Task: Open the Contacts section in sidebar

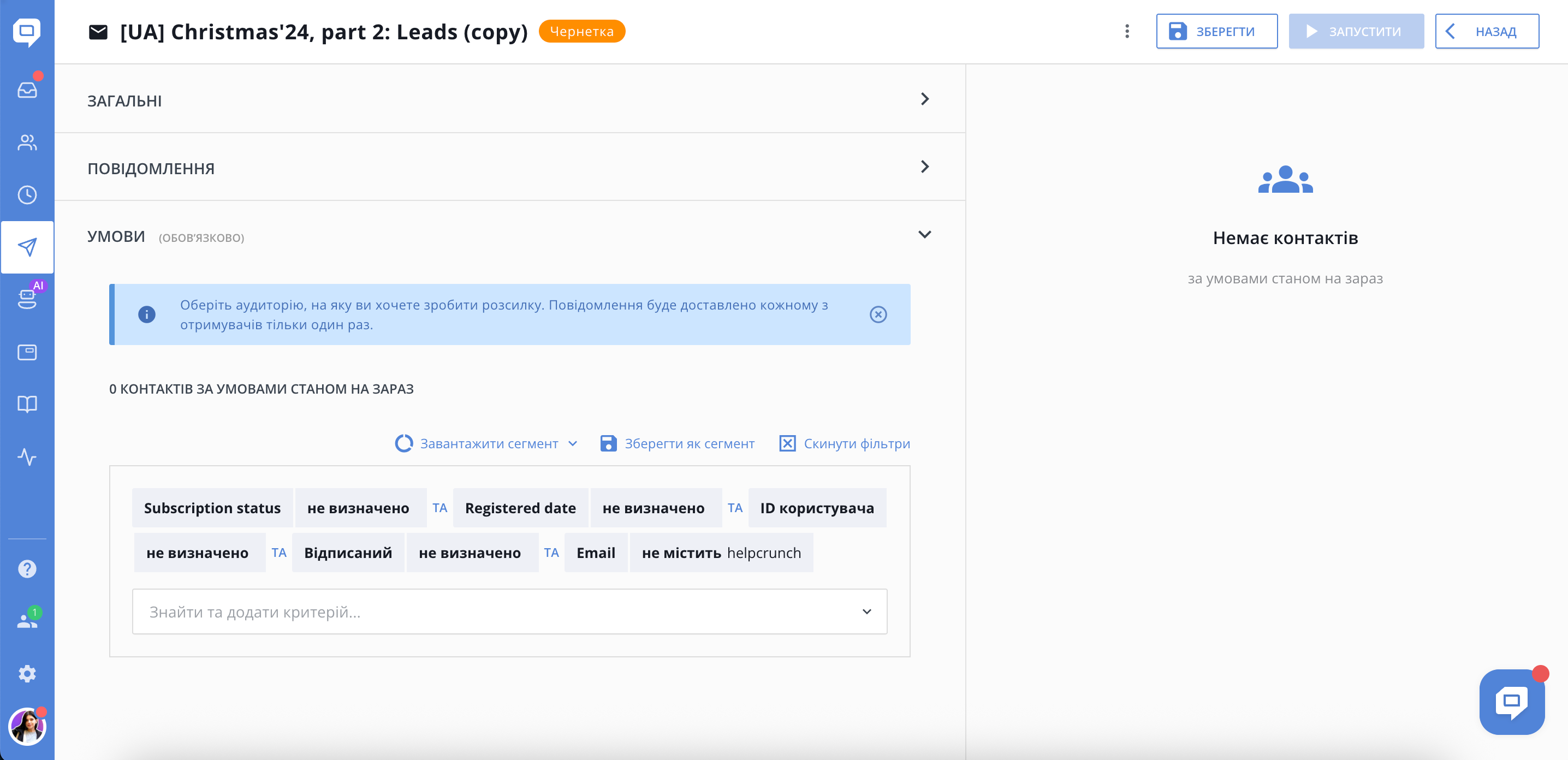Action: (x=27, y=143)
